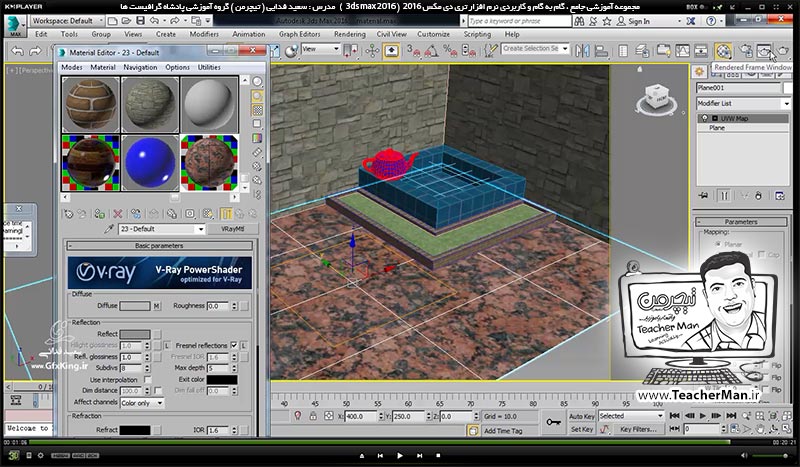Click the search binoculars icon
This screenshot has height=467, width=800.
tap(579, 21)
